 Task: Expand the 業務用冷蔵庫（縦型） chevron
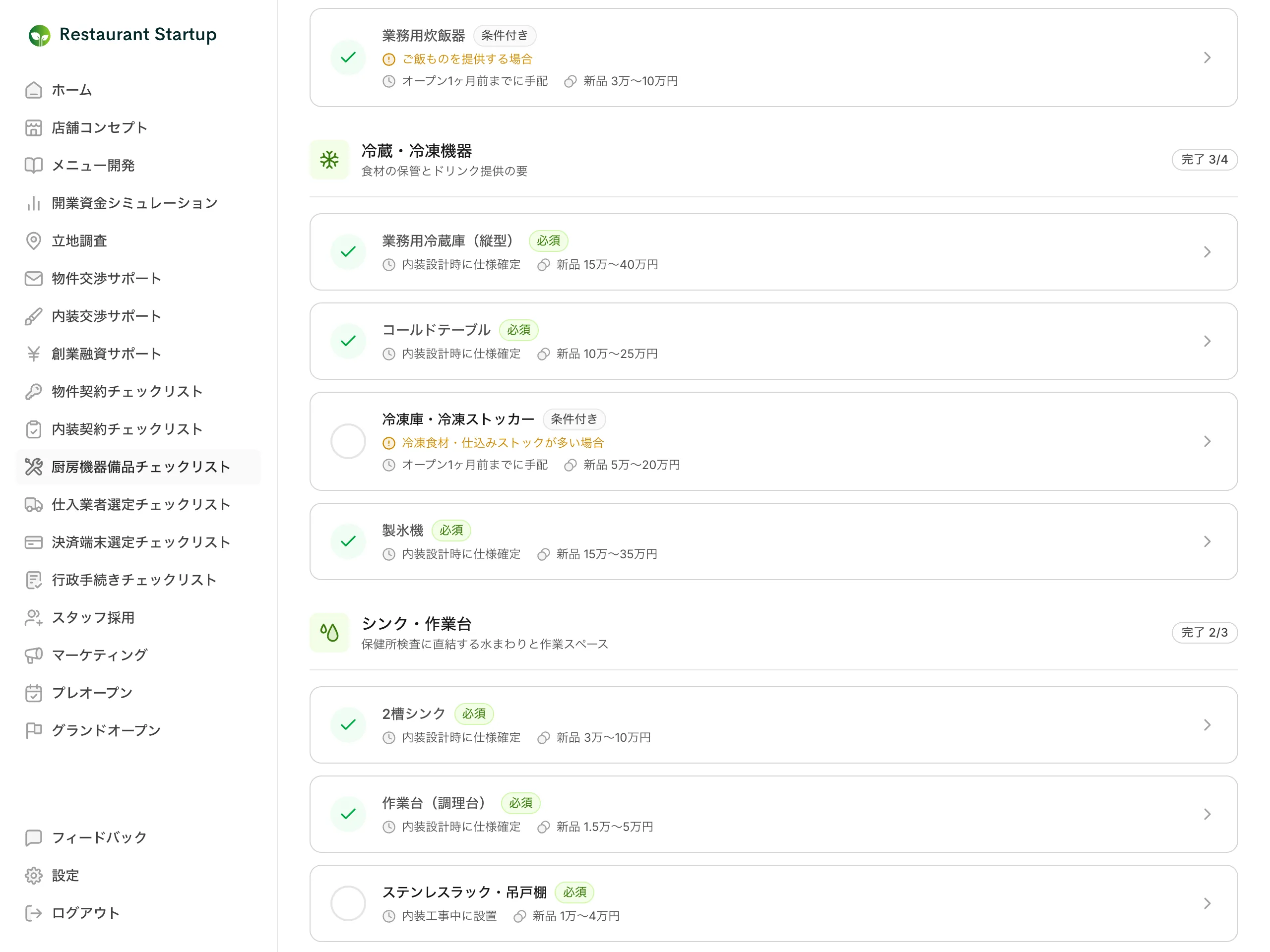[x=1207, y=252]
